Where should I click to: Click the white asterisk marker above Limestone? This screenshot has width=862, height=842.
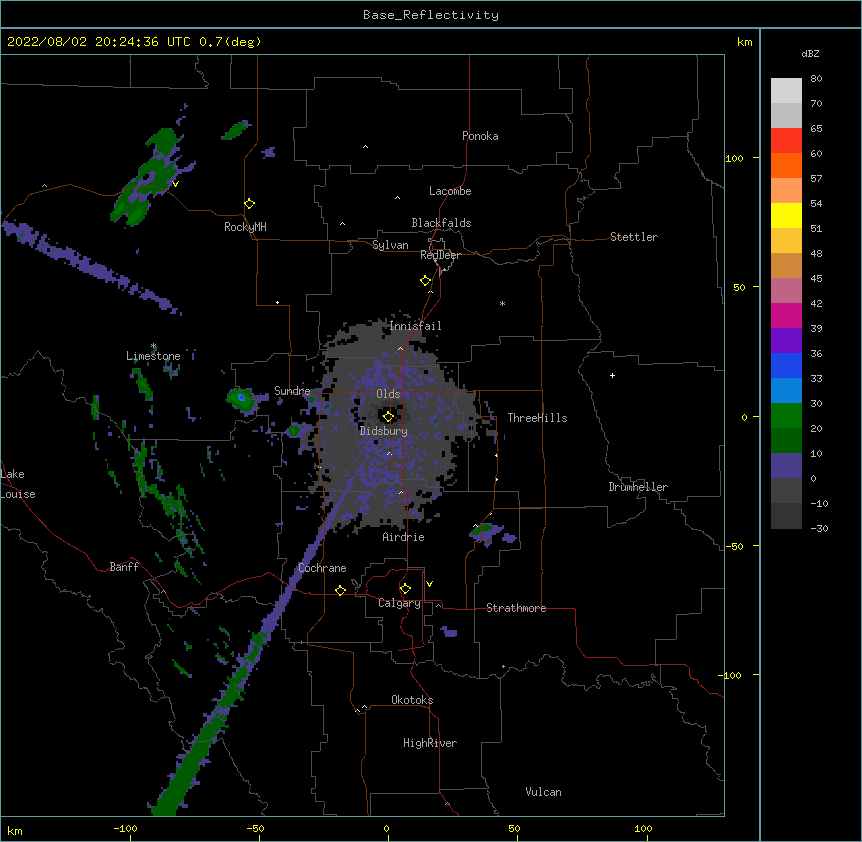tap(153, 346)
